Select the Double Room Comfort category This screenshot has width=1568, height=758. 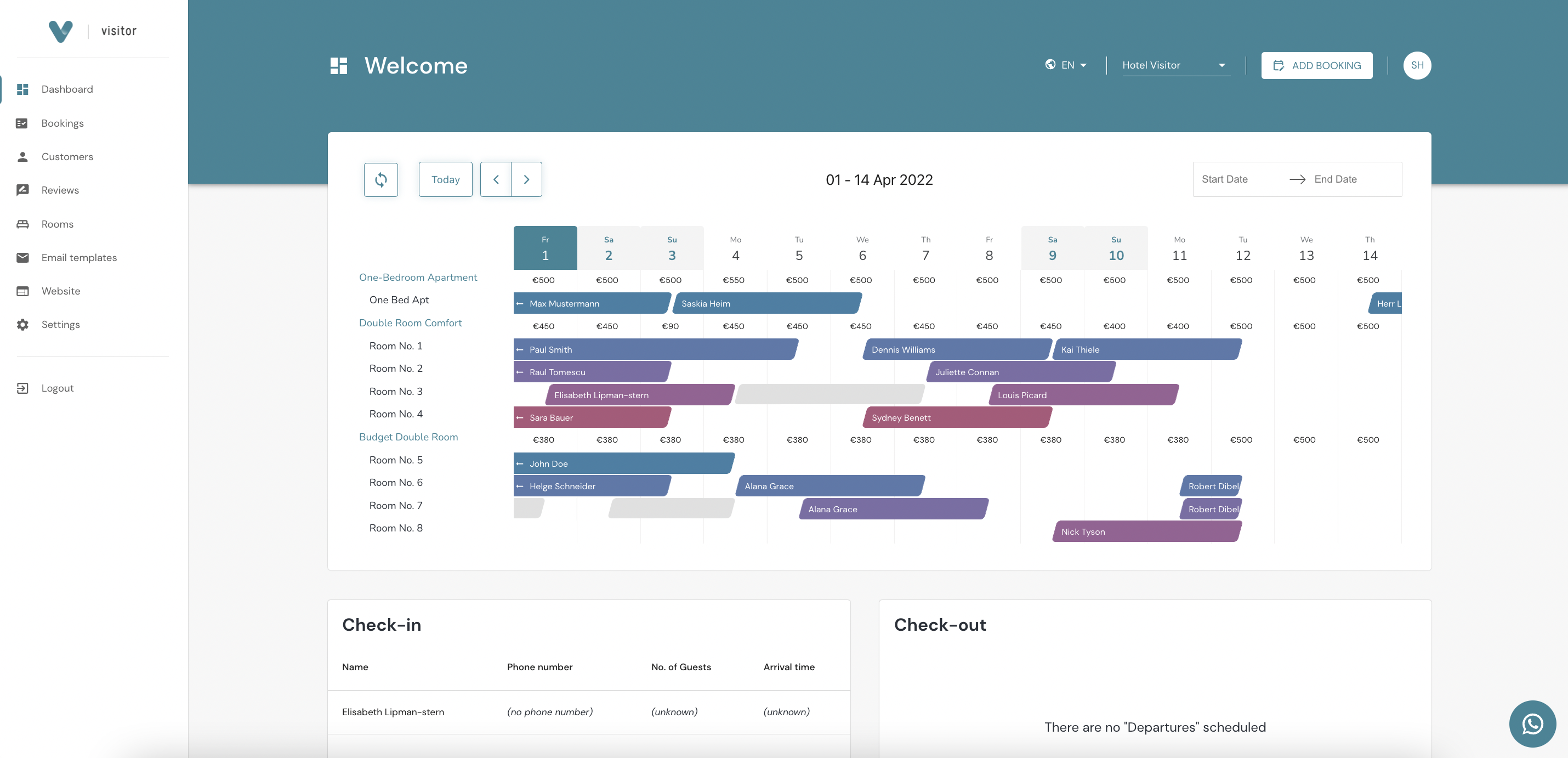pos(410,323)
